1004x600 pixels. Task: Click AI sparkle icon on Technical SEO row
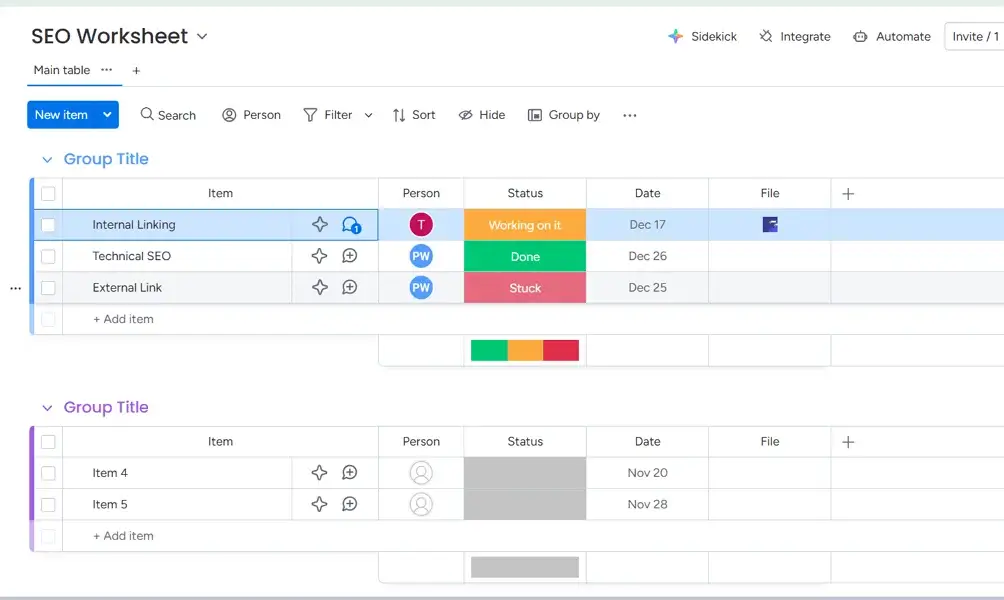tap(319, 256)
